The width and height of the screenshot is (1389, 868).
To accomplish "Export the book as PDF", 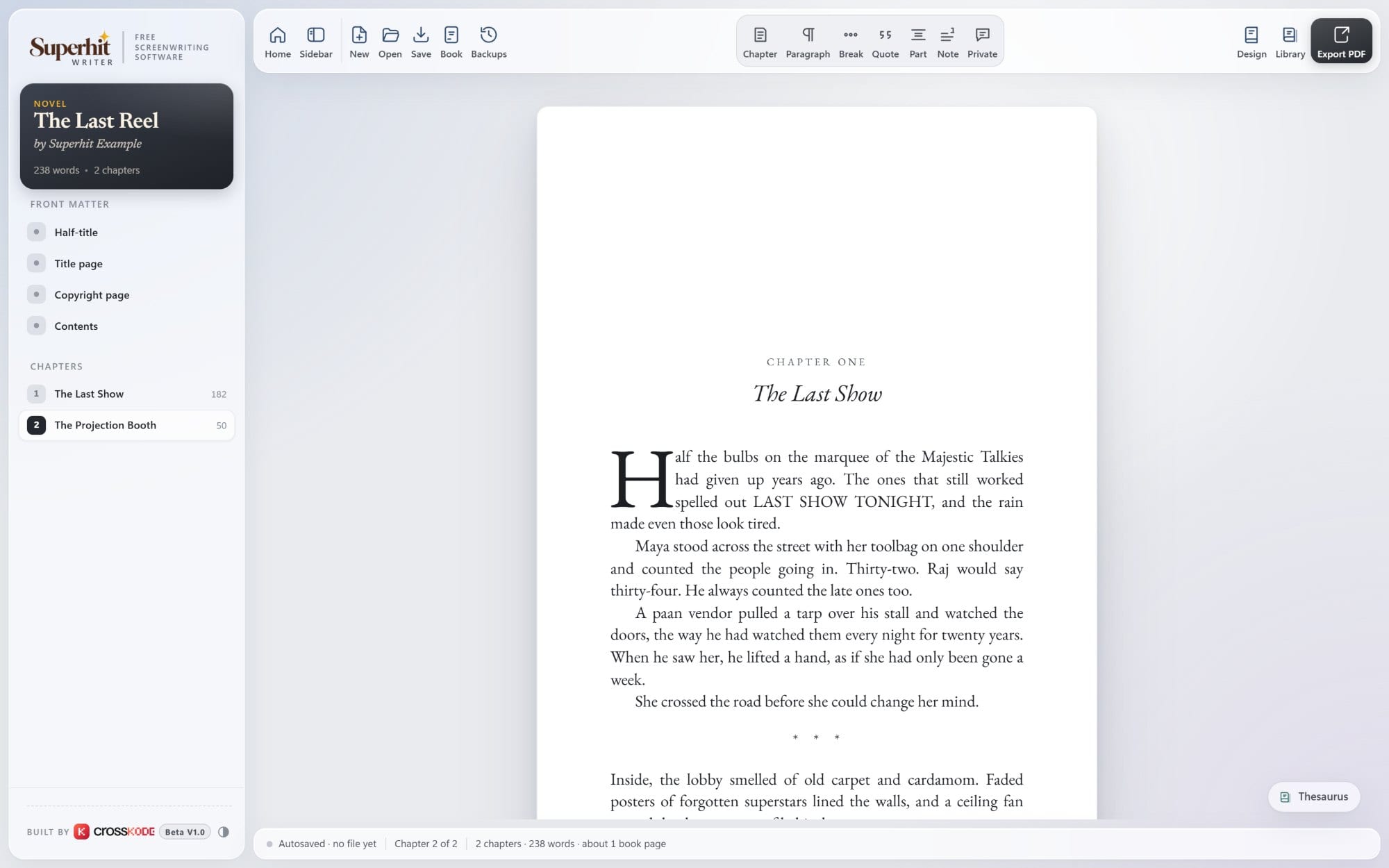I will 1340,41.
